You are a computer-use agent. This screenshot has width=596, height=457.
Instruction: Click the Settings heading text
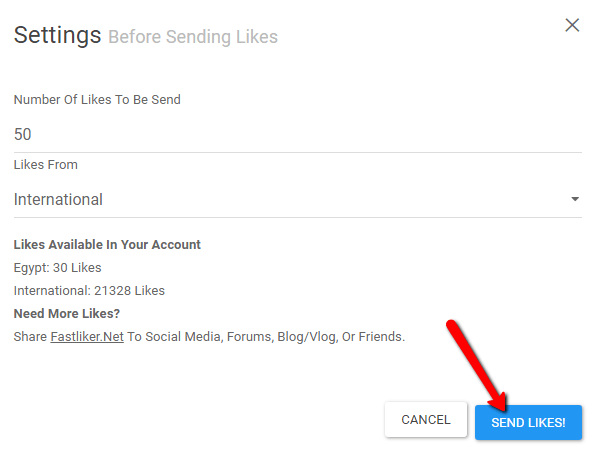click(57, 35)
